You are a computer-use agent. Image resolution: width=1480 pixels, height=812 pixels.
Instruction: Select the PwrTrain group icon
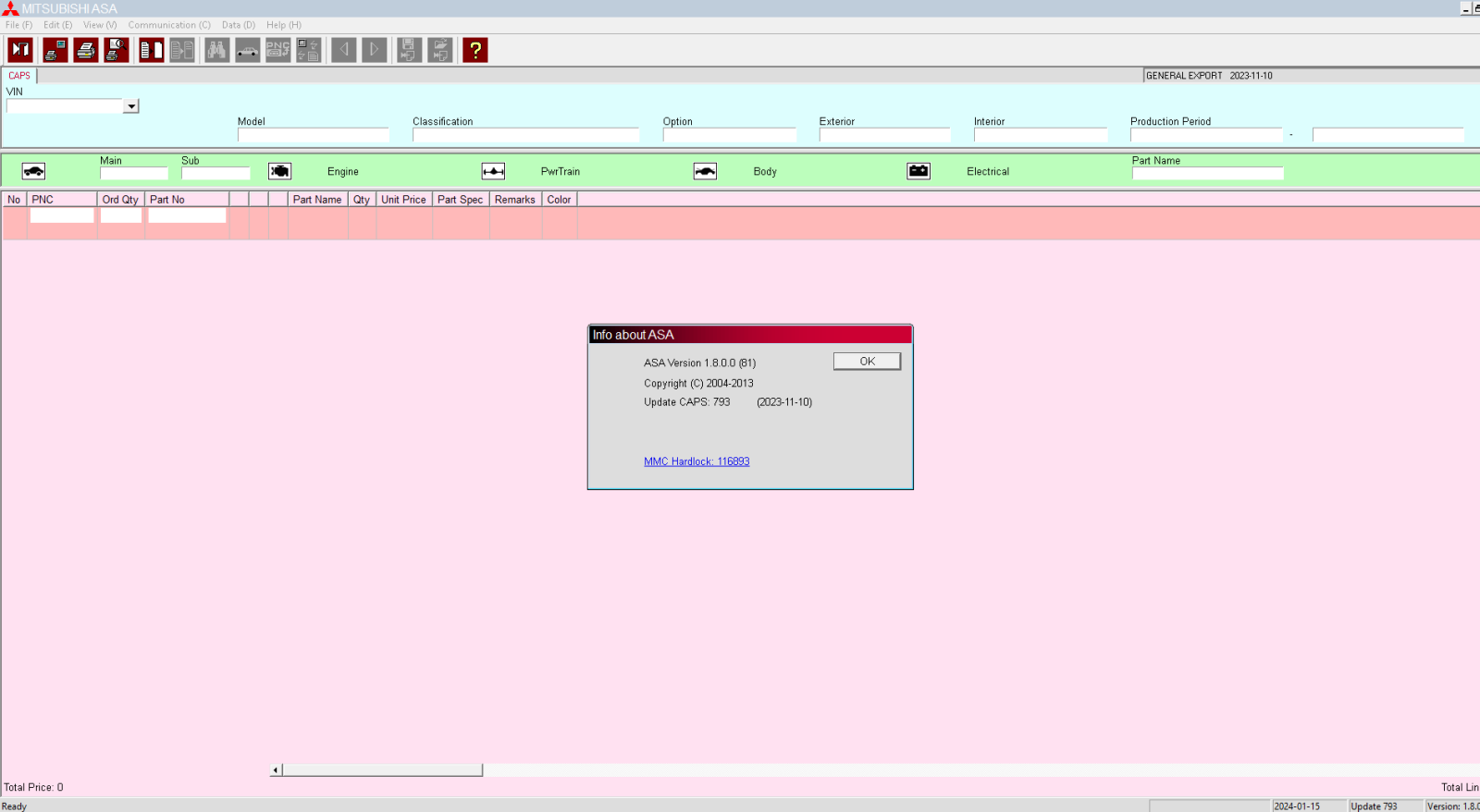[494, 171]
